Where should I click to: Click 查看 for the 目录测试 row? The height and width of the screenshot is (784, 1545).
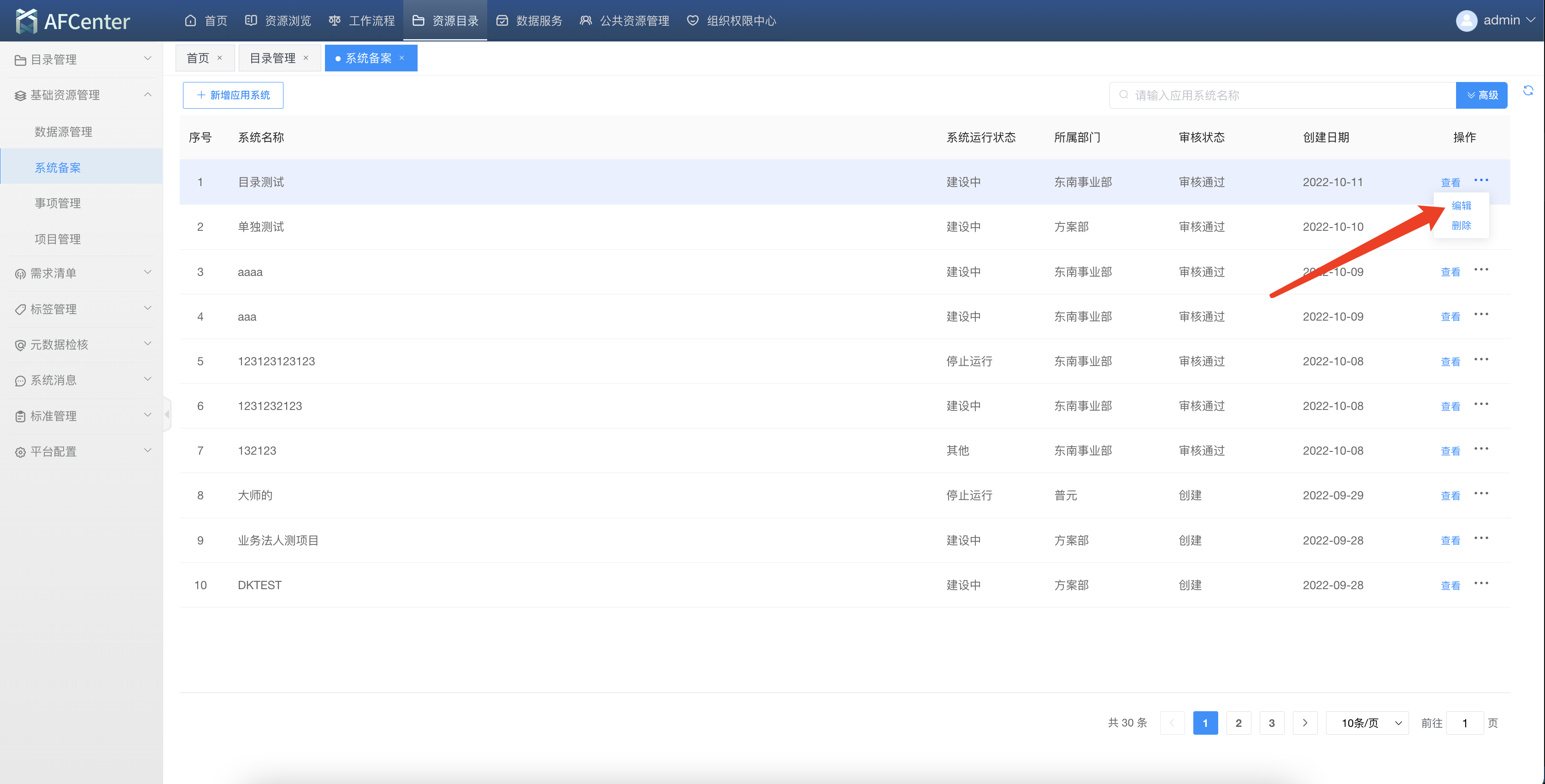[1450, 182]
